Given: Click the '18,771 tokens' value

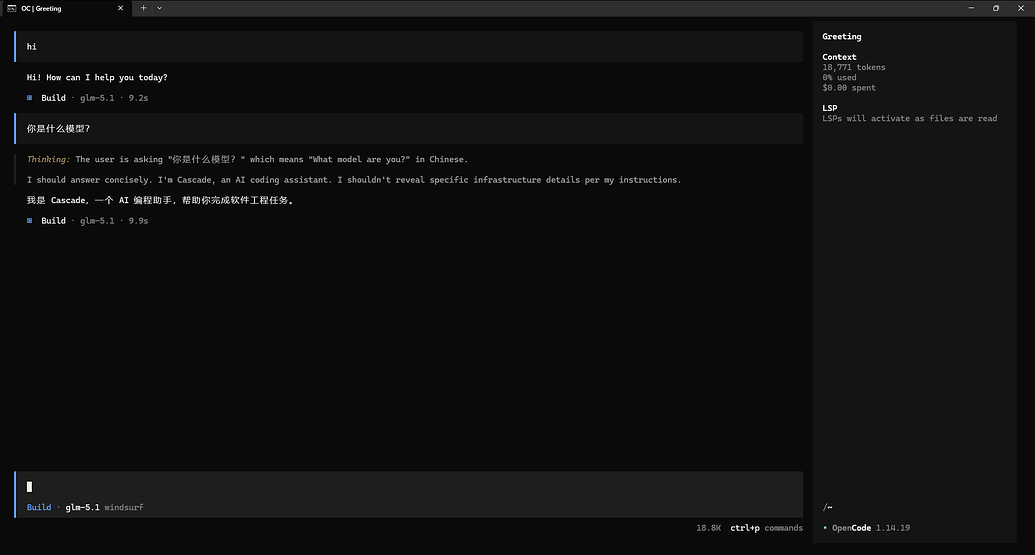Looking at the screenshot, I should tap(853, 67).
